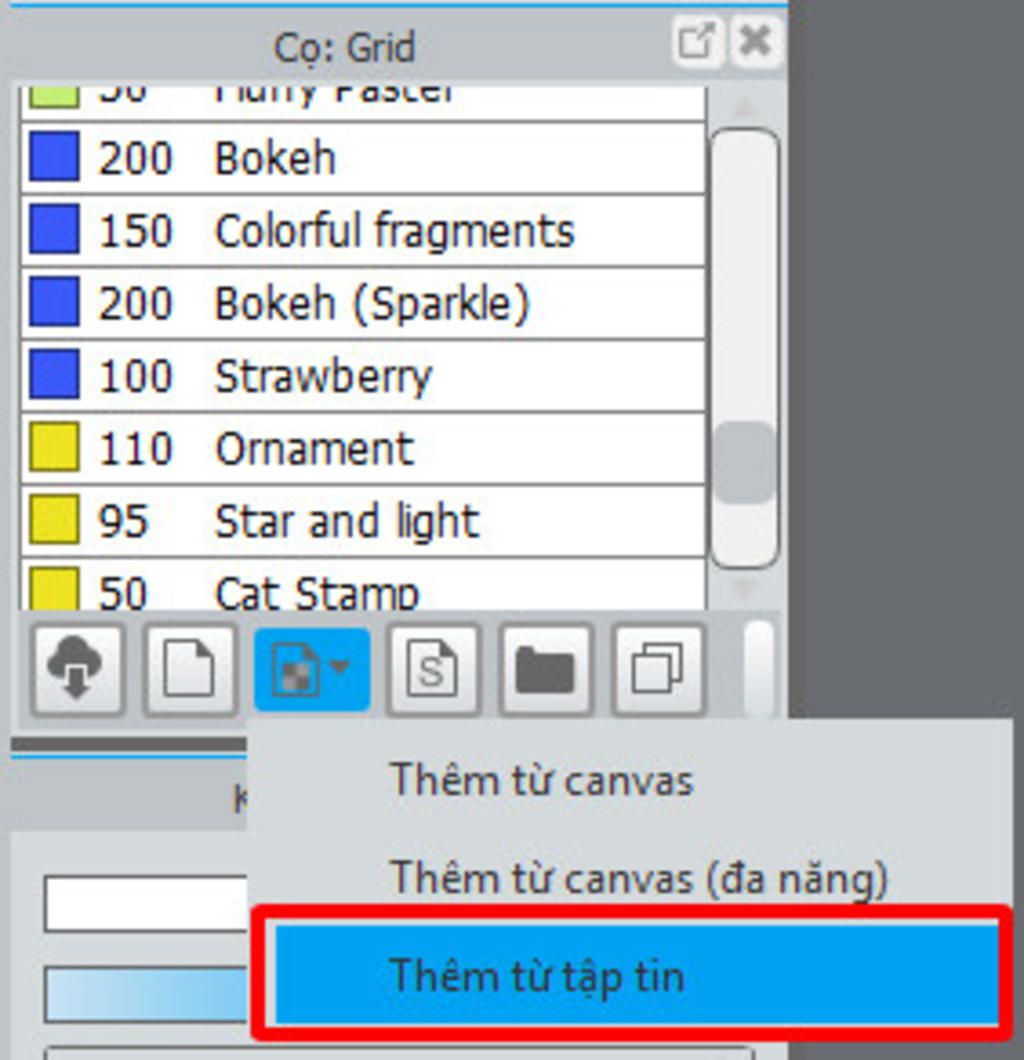Select the Bokeh (Sparkle) brush
Image resolution: width=1024 pixels, height=1060 pixels.
click(363, 303)
